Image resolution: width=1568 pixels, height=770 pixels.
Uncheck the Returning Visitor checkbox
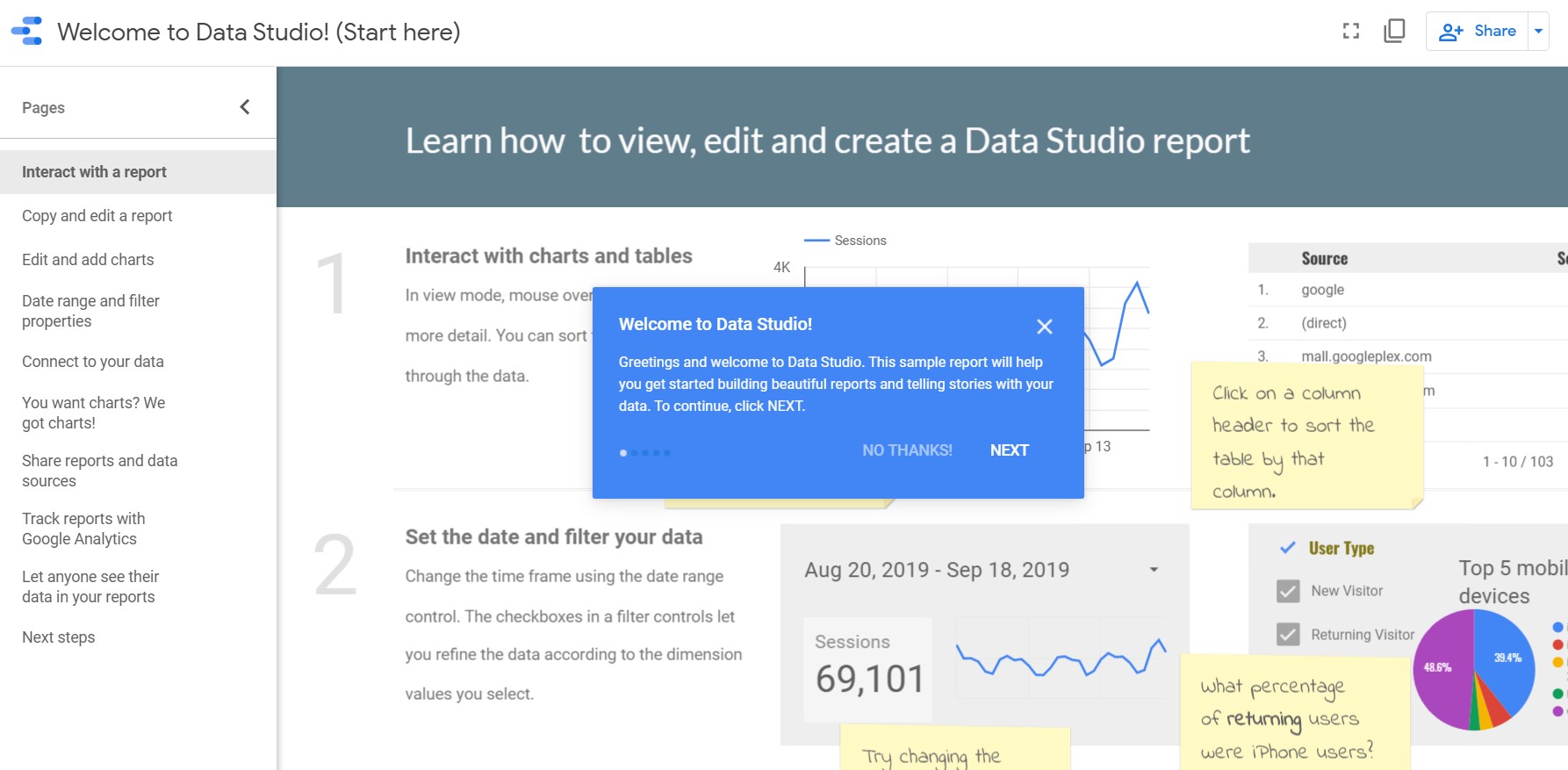point(1288,634)
